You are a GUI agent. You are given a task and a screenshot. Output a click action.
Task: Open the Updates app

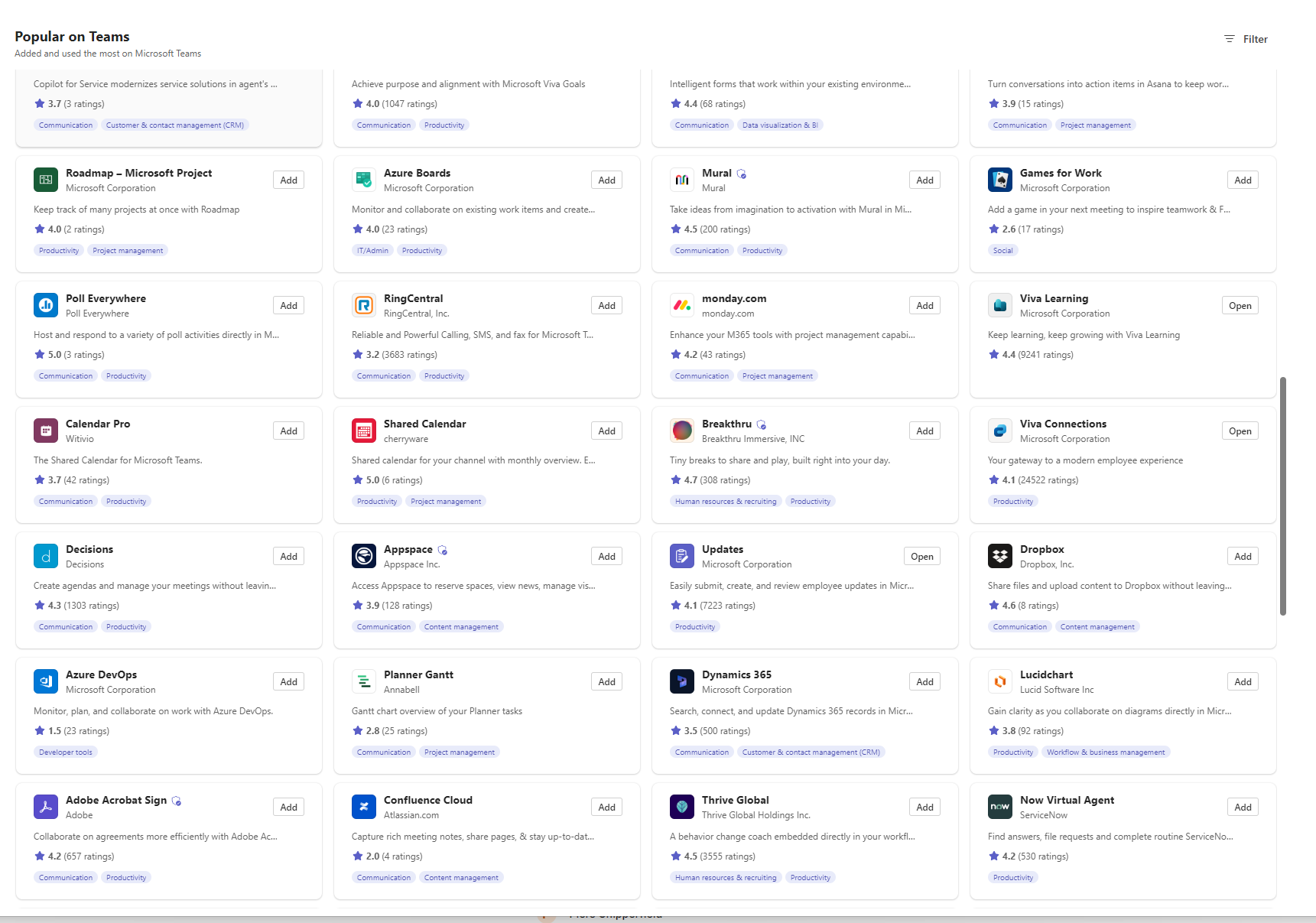click(921, 557)
